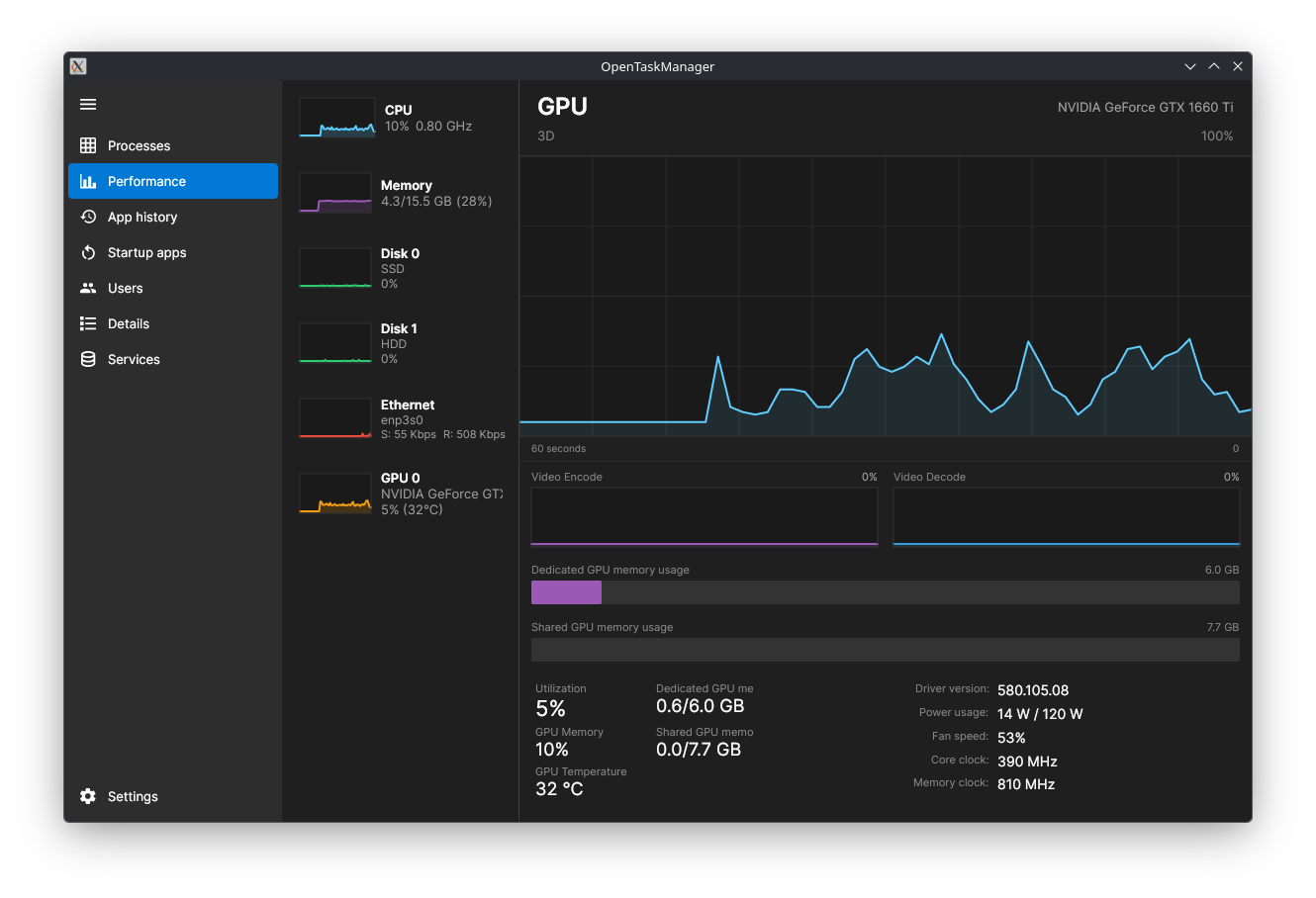Switch to the Performance tab
The height and width of the screenshot is (898, 1316).
pos(144,181)
